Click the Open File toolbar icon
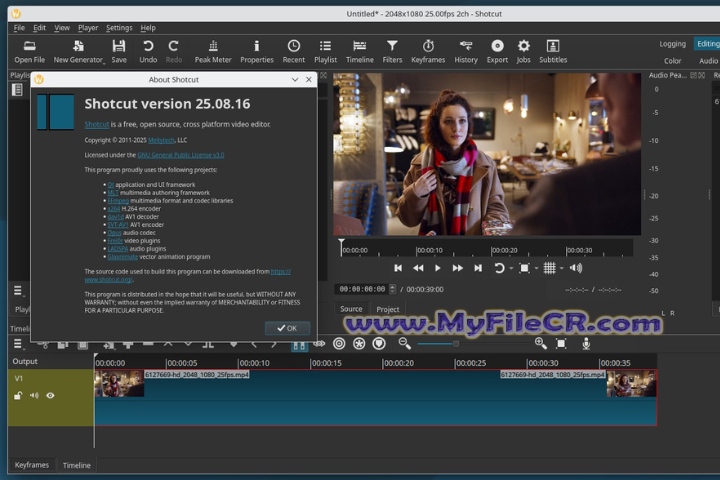Image resolution: width=720 pixels, height=480 pixels. (29, 51)
